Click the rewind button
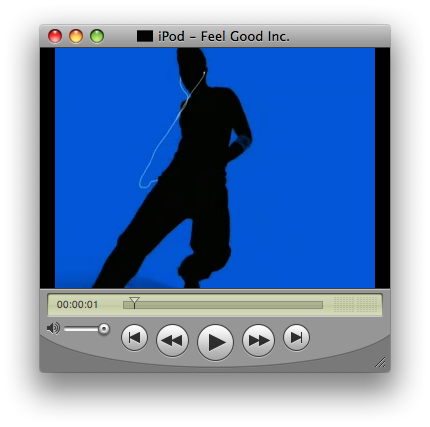Viewport: 430px width, 427px height. click(x=172, y=341)
